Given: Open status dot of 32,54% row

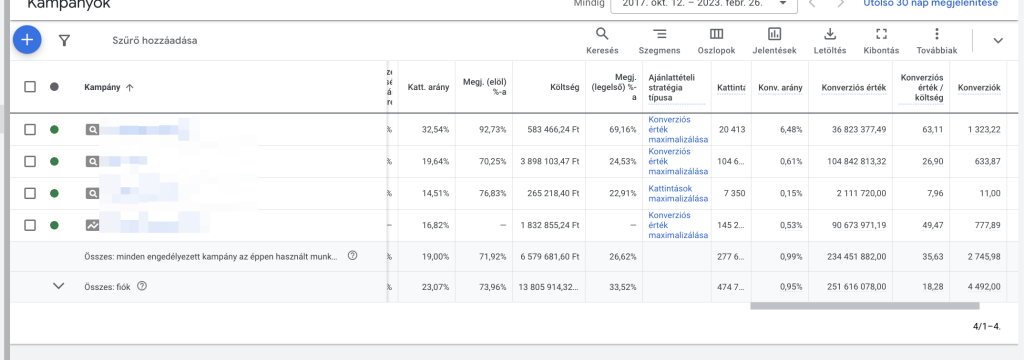Looking at the screenshot, I should pyautogui.click(x=54, y=129).
